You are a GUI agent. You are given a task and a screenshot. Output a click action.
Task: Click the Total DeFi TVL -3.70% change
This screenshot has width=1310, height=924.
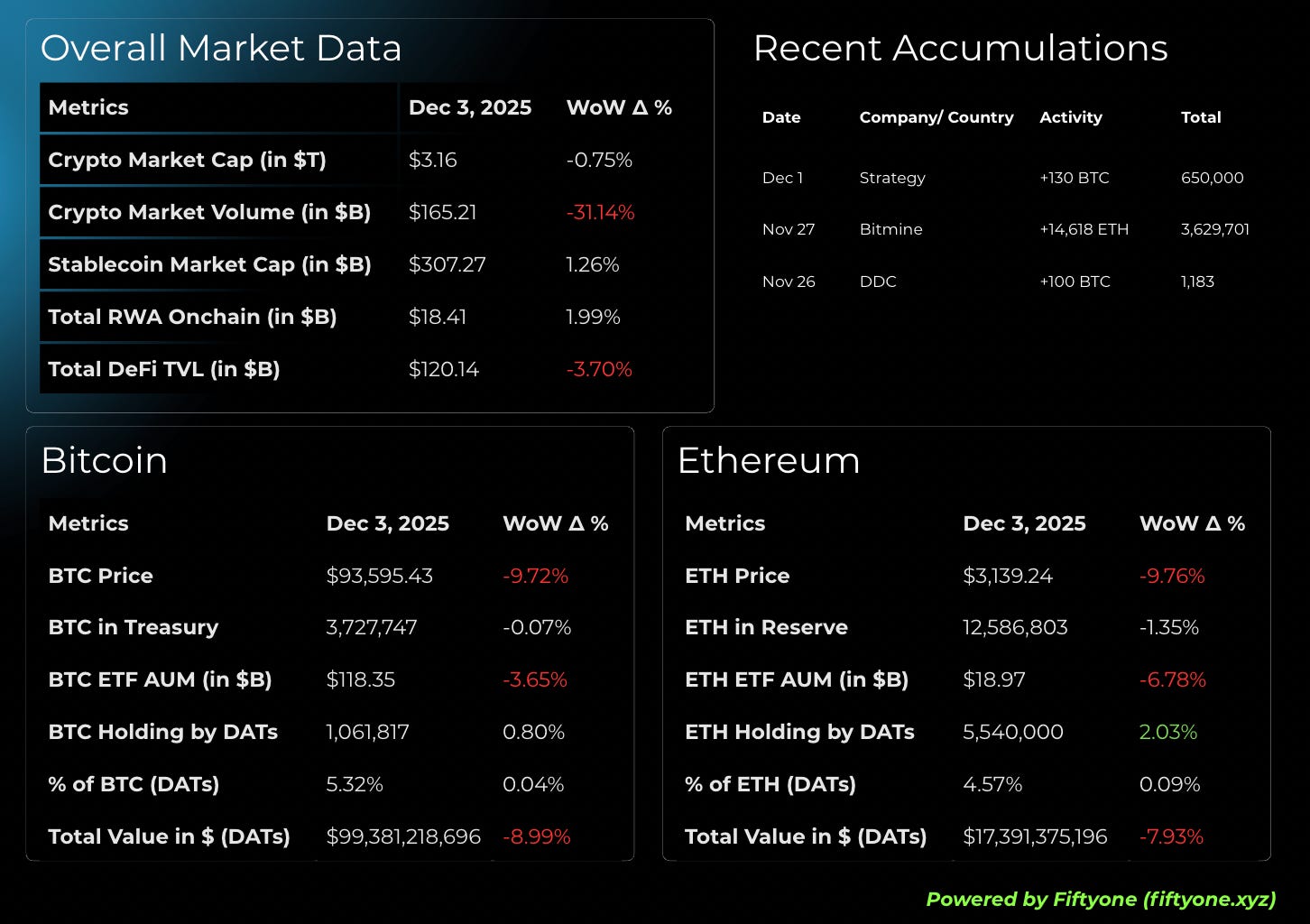click(599, 369)
